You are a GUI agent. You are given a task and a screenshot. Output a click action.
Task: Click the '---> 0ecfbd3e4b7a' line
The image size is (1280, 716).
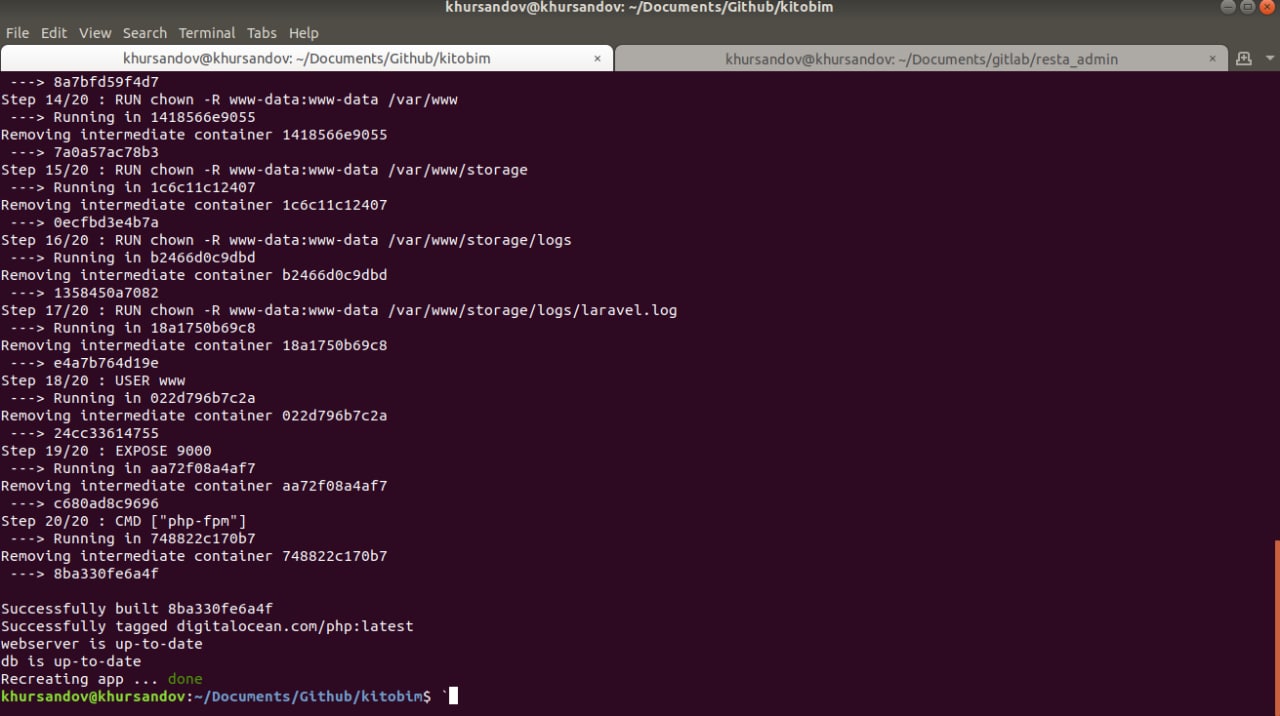pos(84,222)
